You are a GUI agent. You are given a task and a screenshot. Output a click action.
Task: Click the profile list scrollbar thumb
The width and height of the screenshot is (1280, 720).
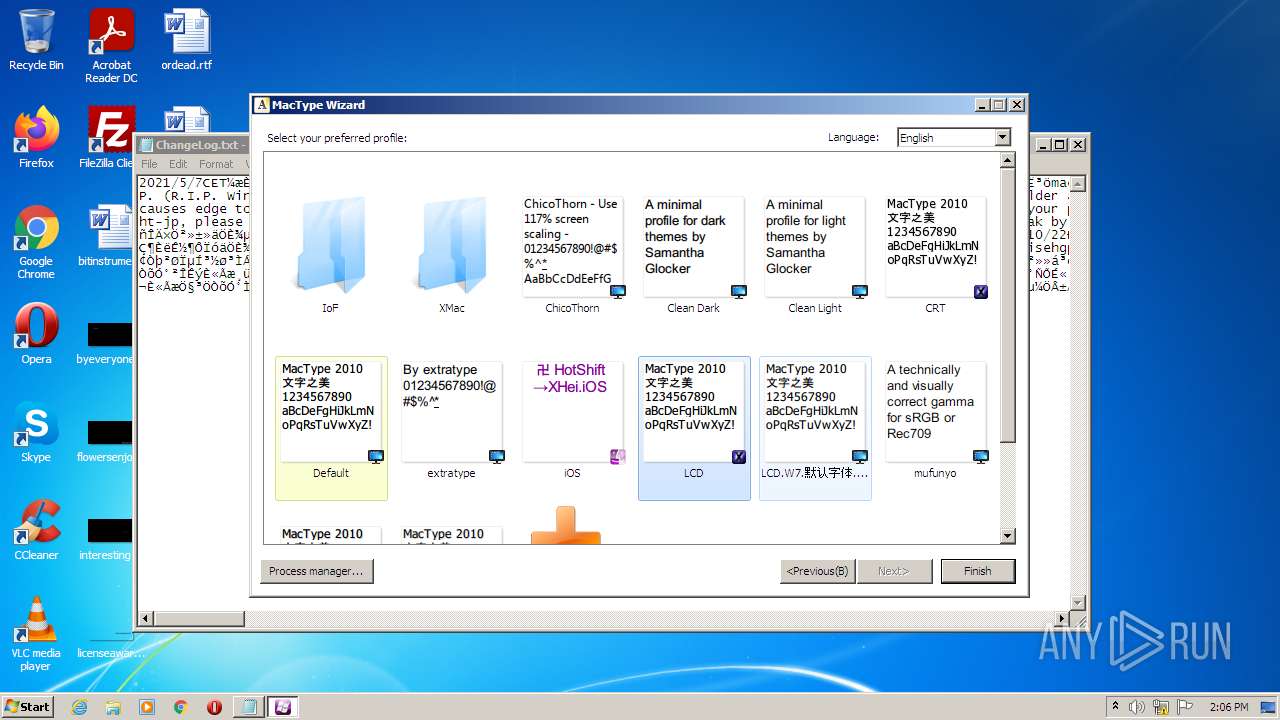[x=1008, y=305]
